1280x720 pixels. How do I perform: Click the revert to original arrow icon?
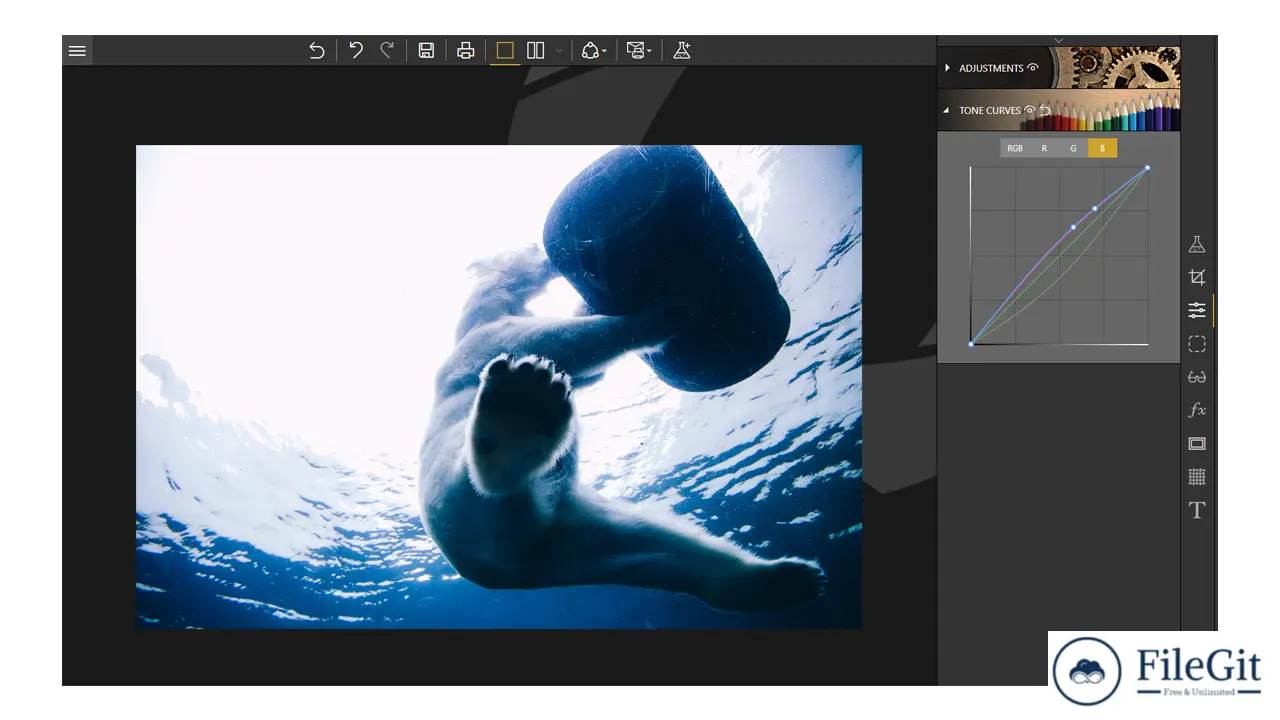click(317, 50)
